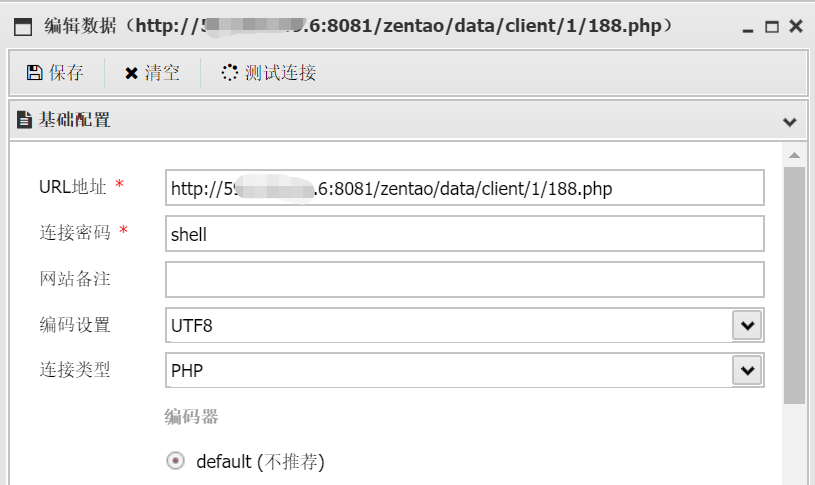Viewport: 815px width, 485px height.
Task: Maximize the edit data dialog
Action: 772,27
